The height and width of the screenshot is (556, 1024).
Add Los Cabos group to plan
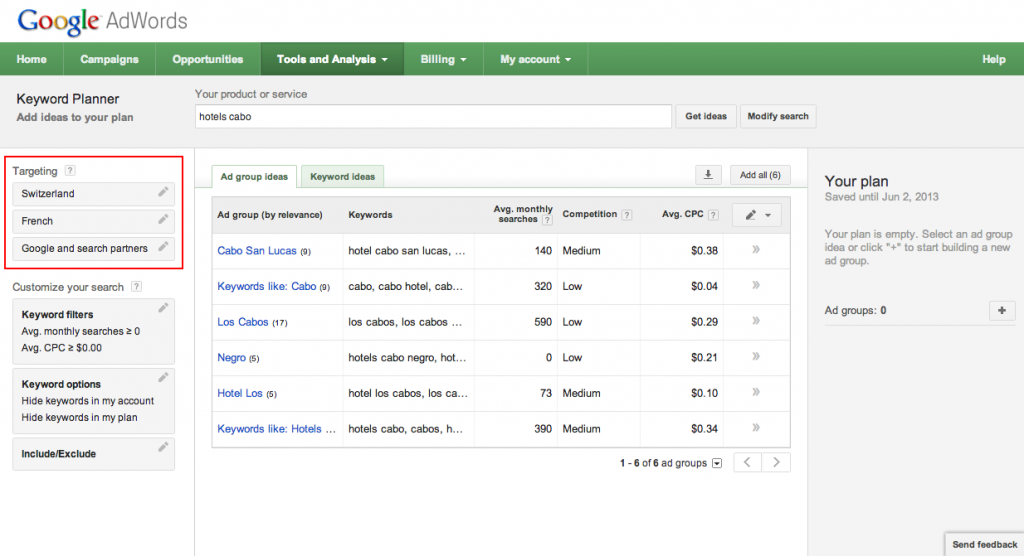coord(756,321)
